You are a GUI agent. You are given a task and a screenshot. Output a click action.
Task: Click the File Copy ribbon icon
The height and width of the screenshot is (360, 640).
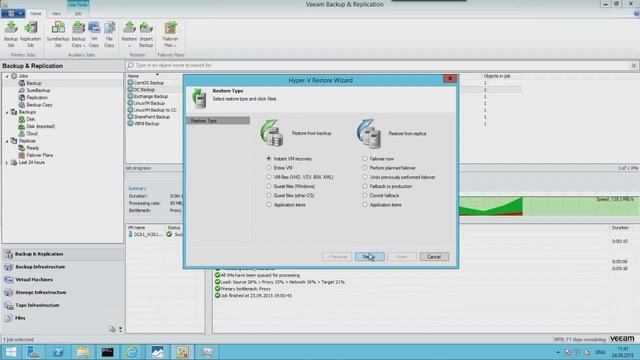[109, 34]
